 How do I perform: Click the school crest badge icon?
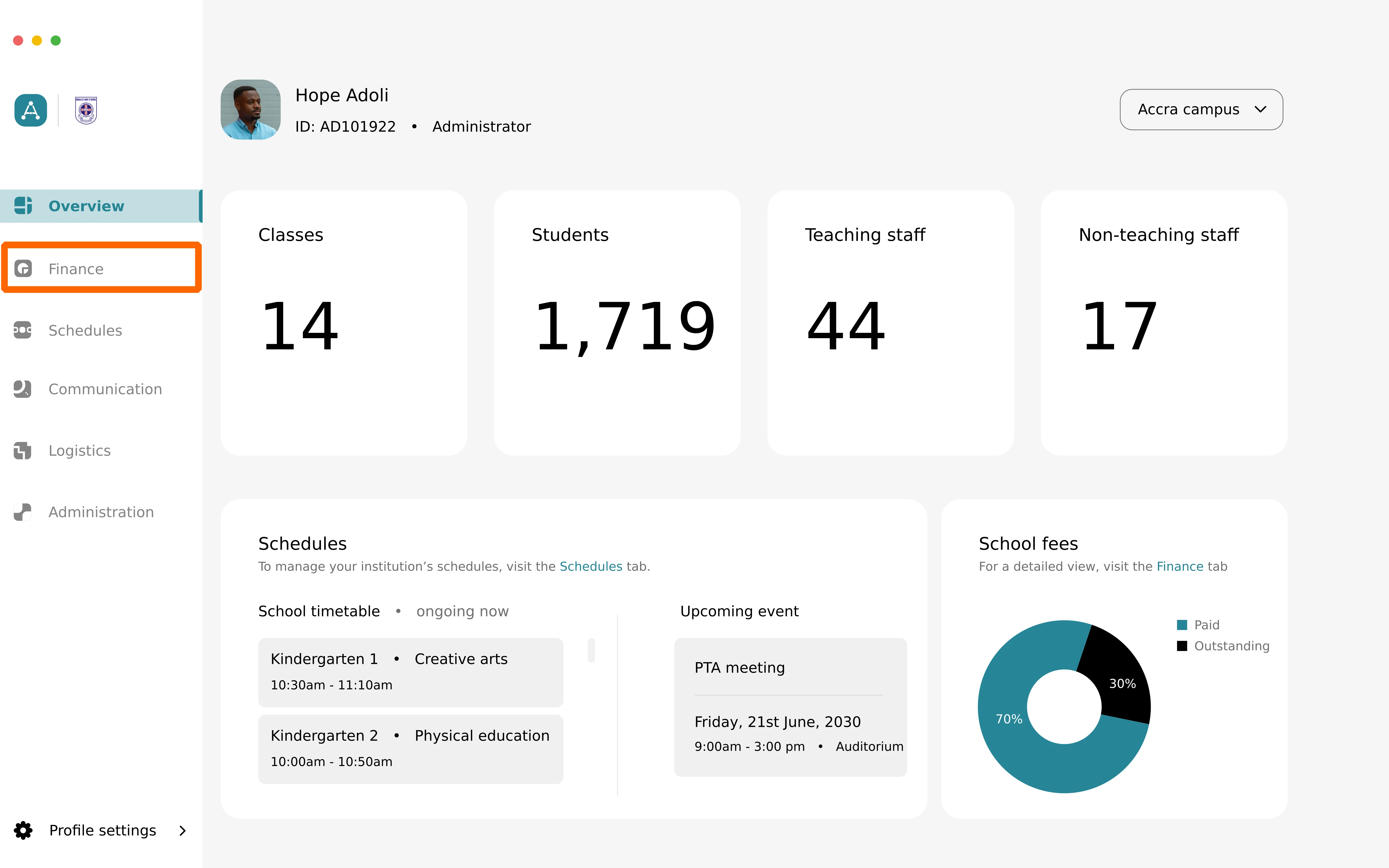(86, 110)
